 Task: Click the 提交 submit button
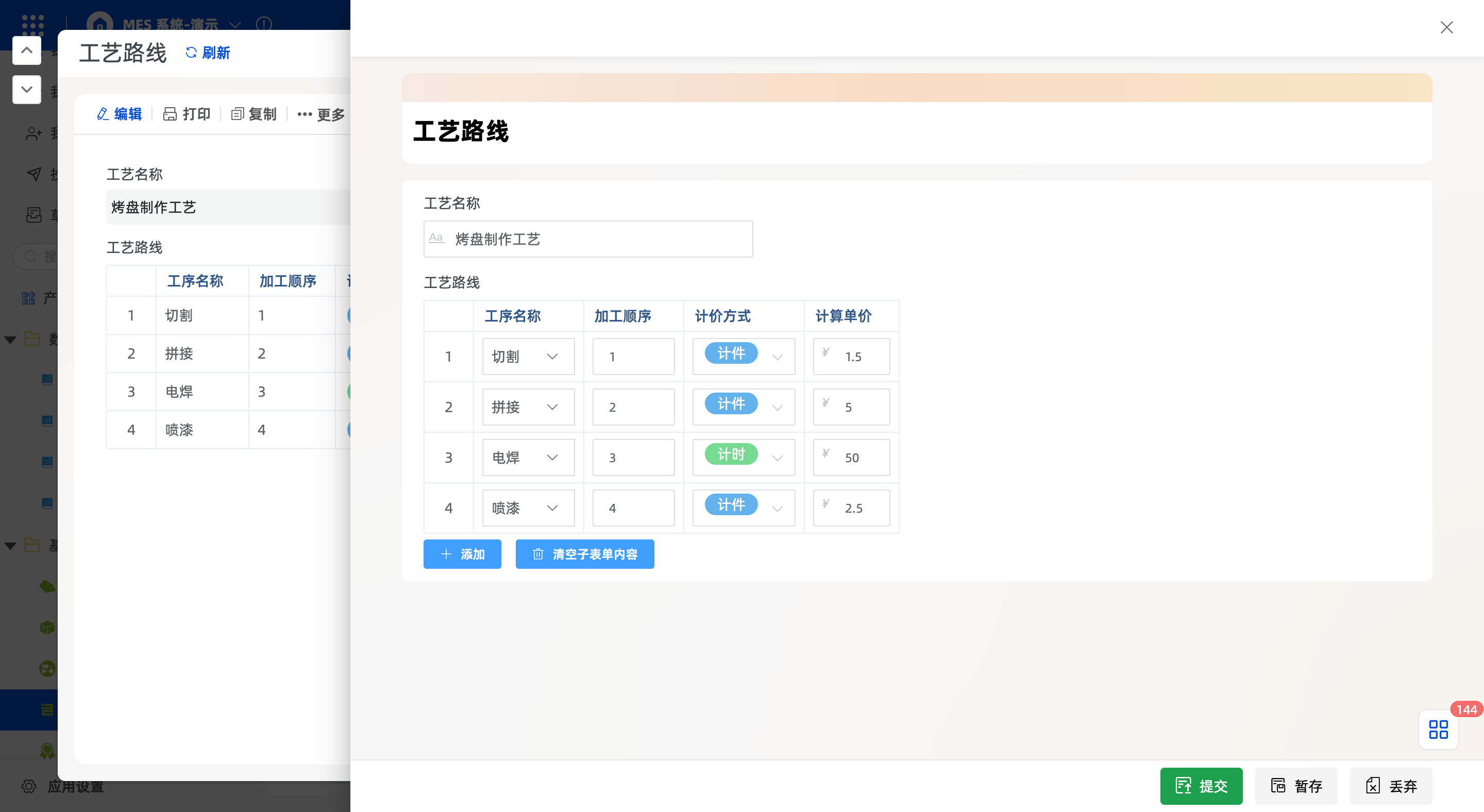(1201, 786)
